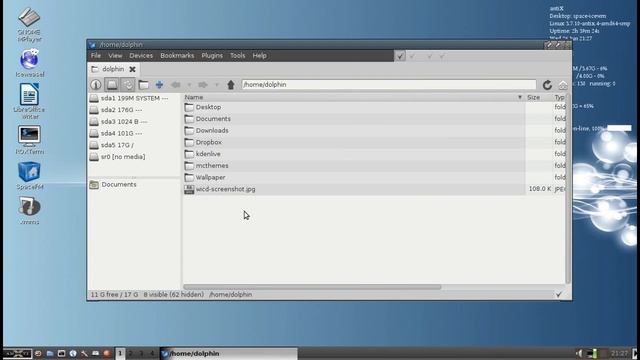The image size is (640, 360).
Task: Toggle the bookmarks side pane button
Action: pyautogui.click(x=128, y=84)
